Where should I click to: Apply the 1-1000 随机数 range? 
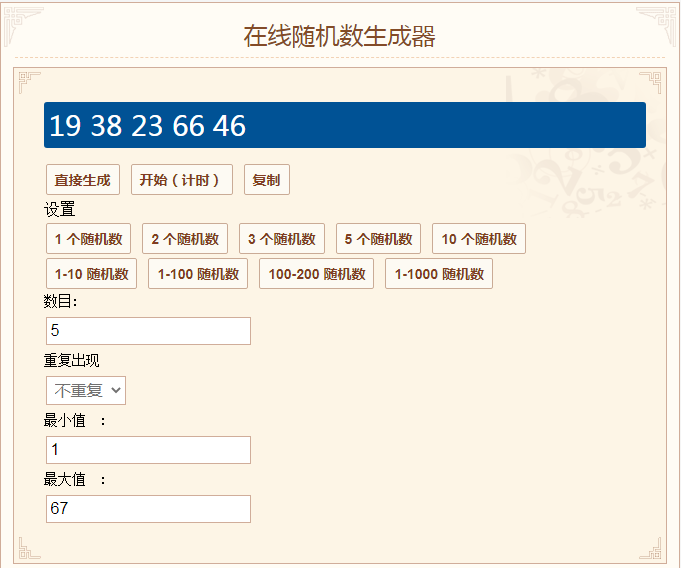(439, 274)
